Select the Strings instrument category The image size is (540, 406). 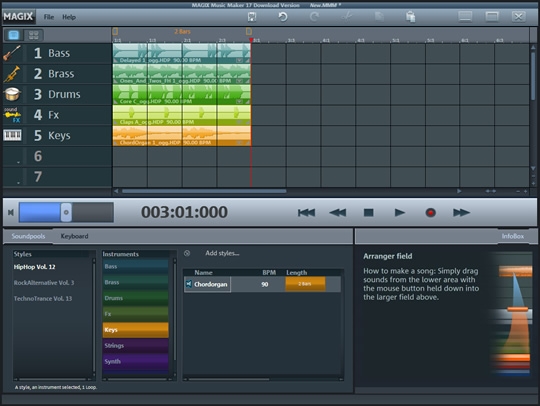(x=135, y=346)
